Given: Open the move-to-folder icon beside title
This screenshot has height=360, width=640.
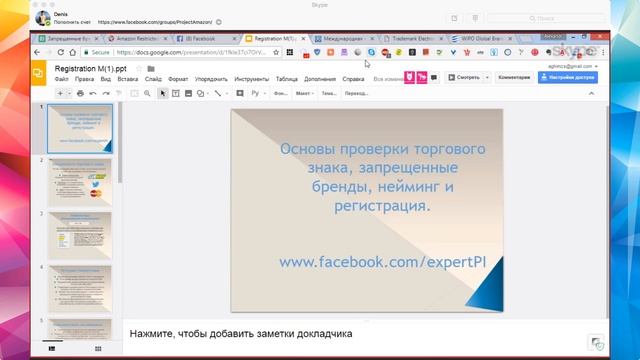Looking at the screenshot, I should (x=151, y=69).
